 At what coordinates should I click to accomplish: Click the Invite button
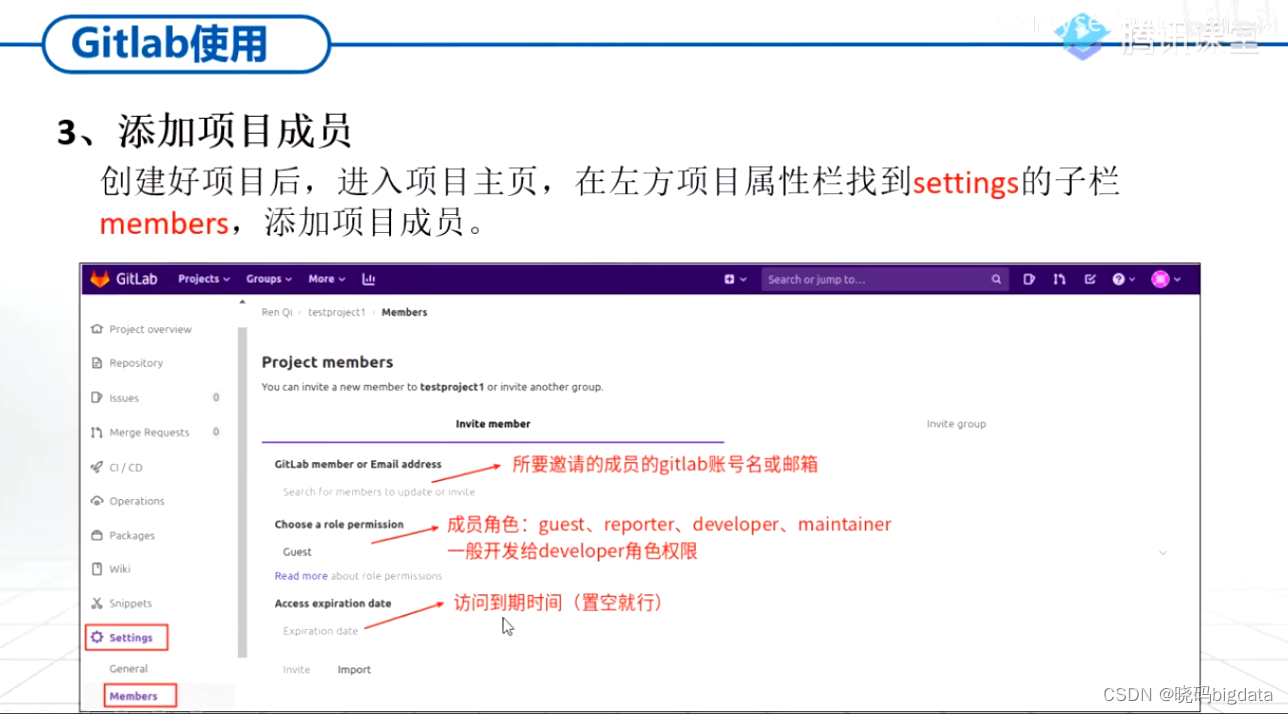coord(296,669)
